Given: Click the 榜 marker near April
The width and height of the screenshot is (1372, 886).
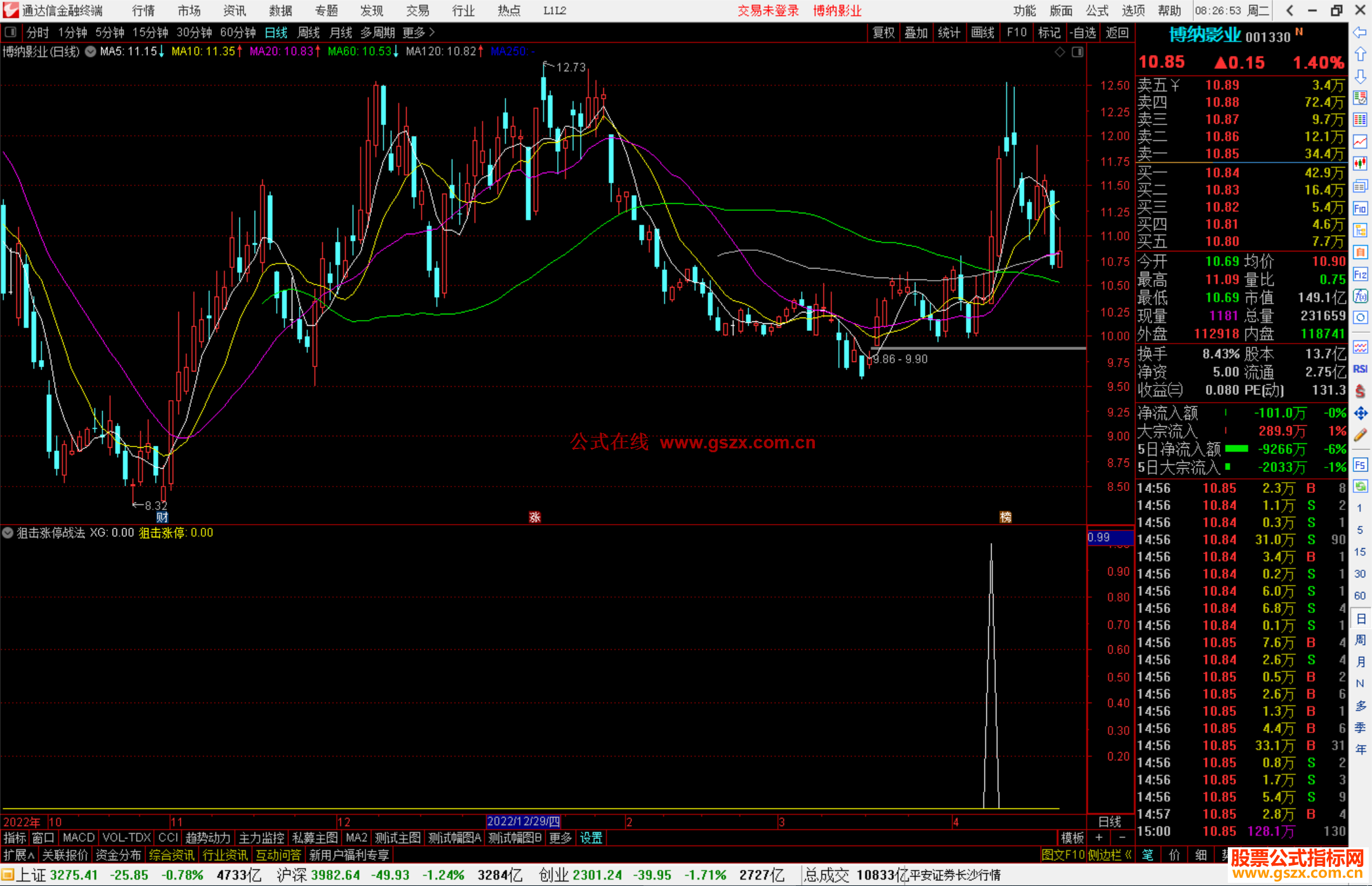Looking at the screenshot, I should (x=1005, y=517).
